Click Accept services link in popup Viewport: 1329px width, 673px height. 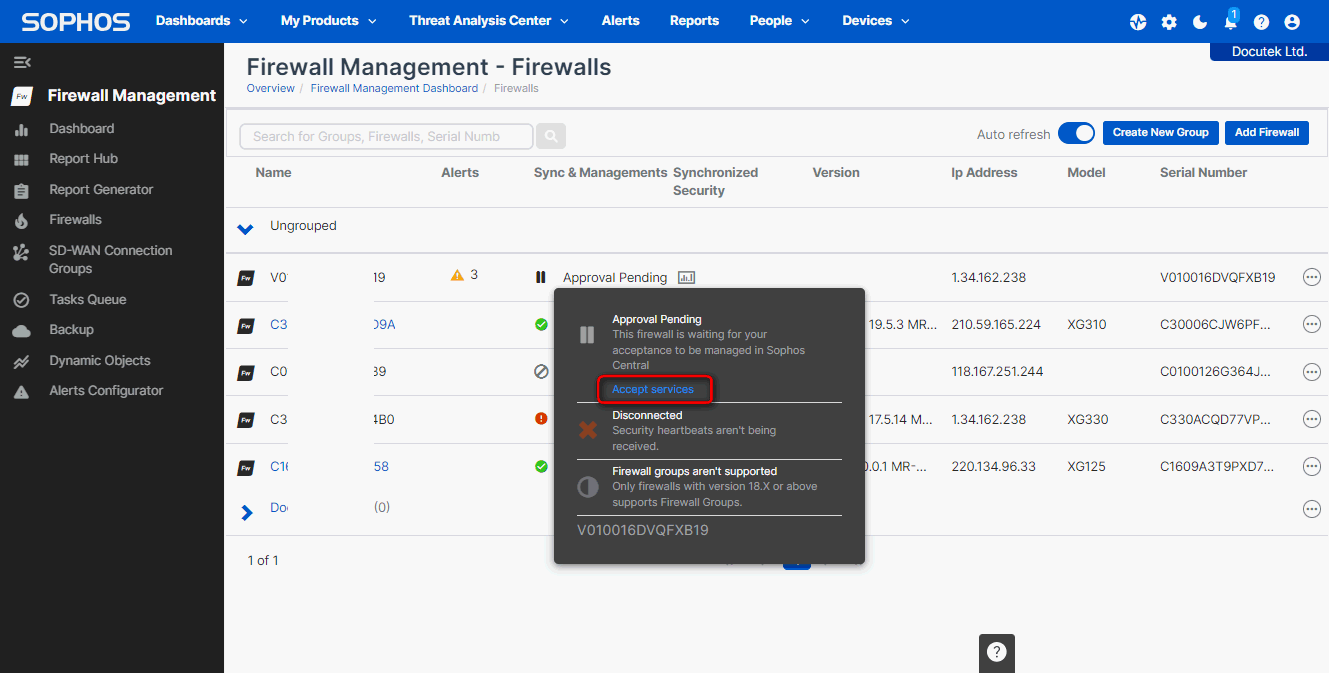(653, 389)
